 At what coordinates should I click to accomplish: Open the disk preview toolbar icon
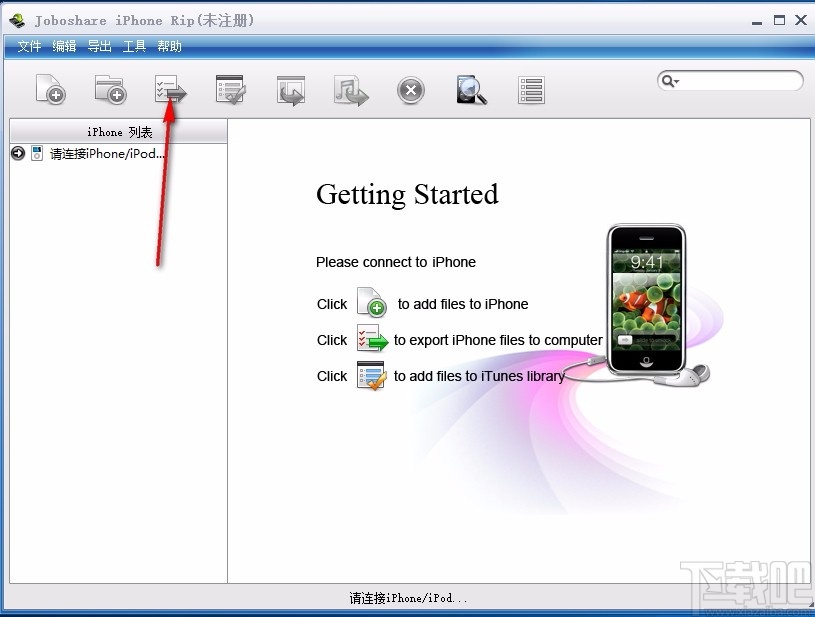point(470,90)
